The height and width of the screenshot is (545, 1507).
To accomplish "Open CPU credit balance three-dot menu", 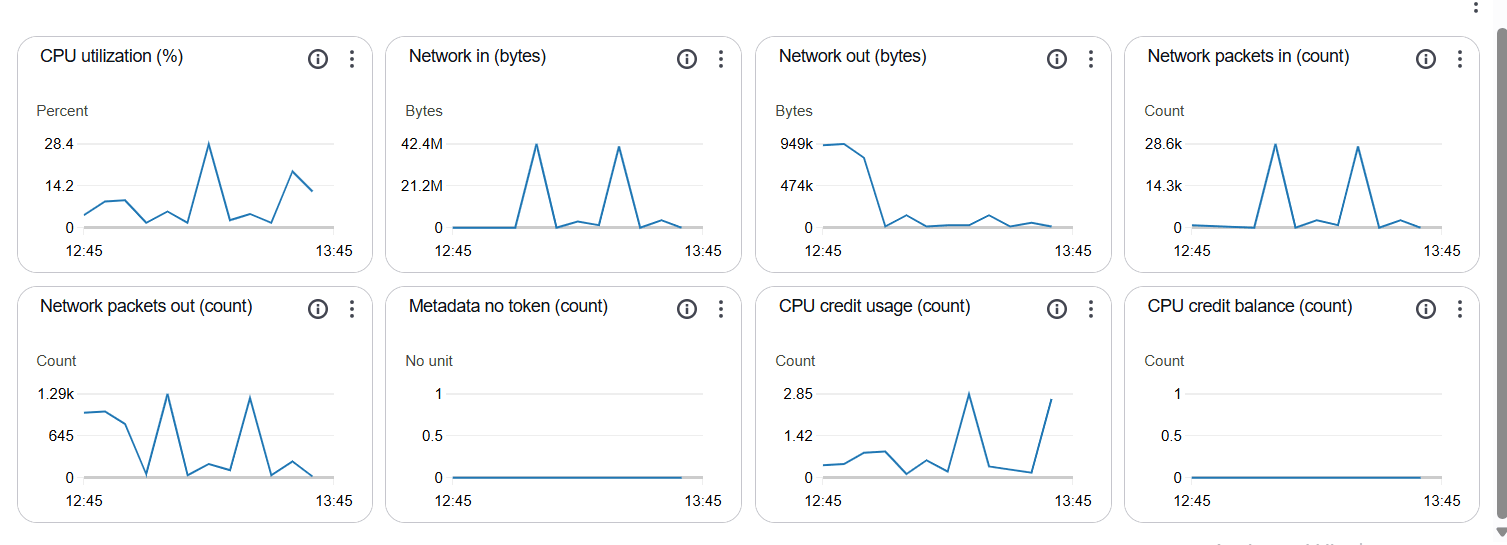I will 1459,309.
